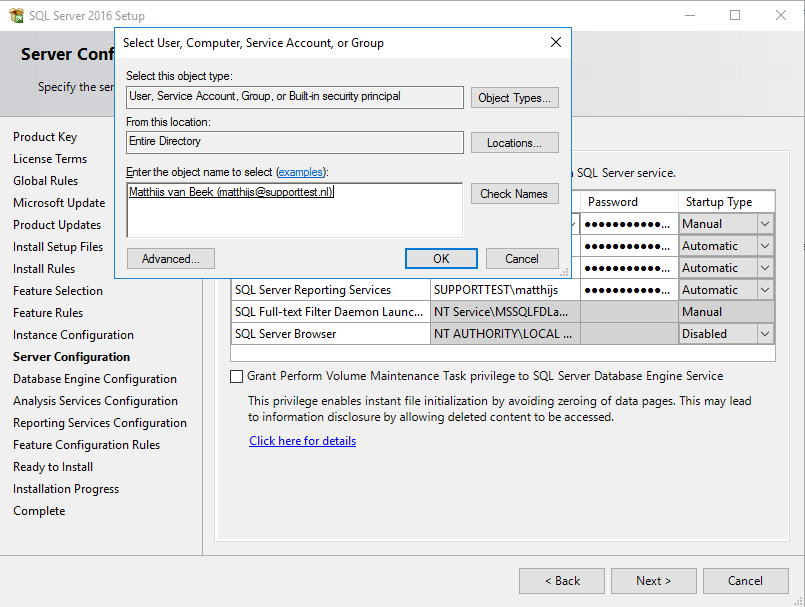The width and height of the screenshot is (805, 607).
Task: Toggle Grant Perform Volume Maintenance Task checkbox
Action: (x=236, y=376)
